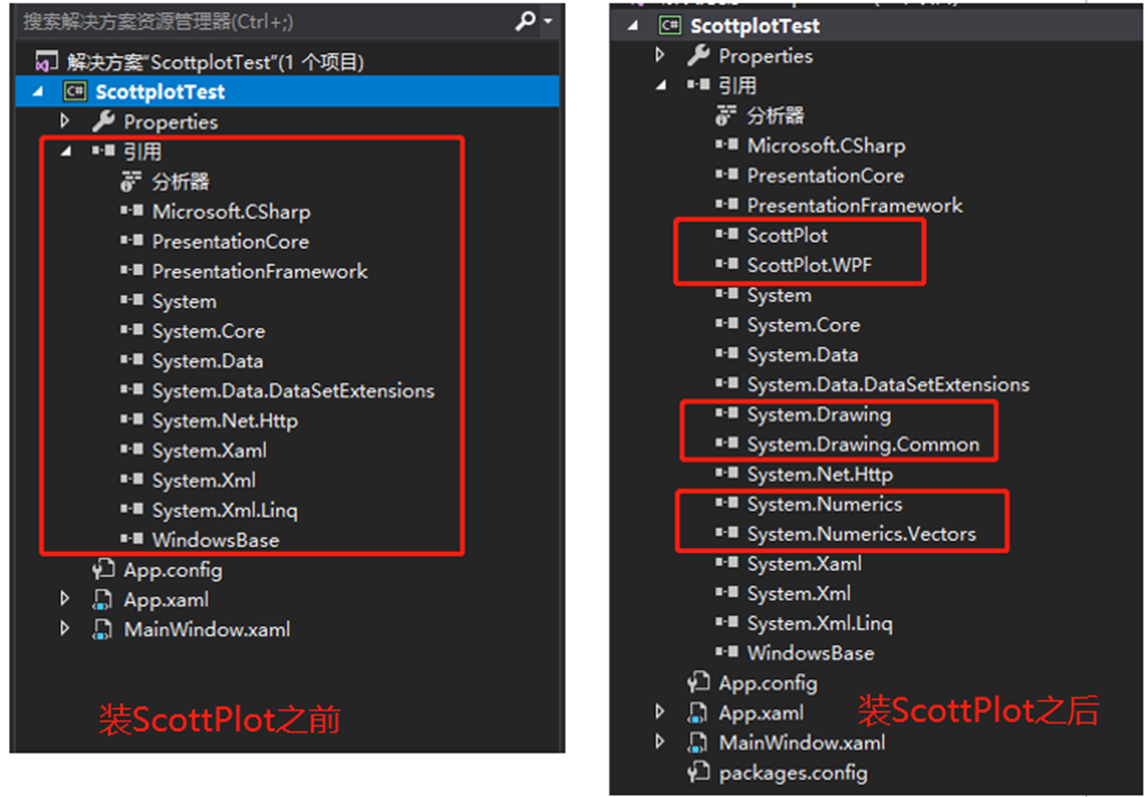1148x797 pixels.
Task: Click C# project icon in left panel
Action: (x=75, y=91)
